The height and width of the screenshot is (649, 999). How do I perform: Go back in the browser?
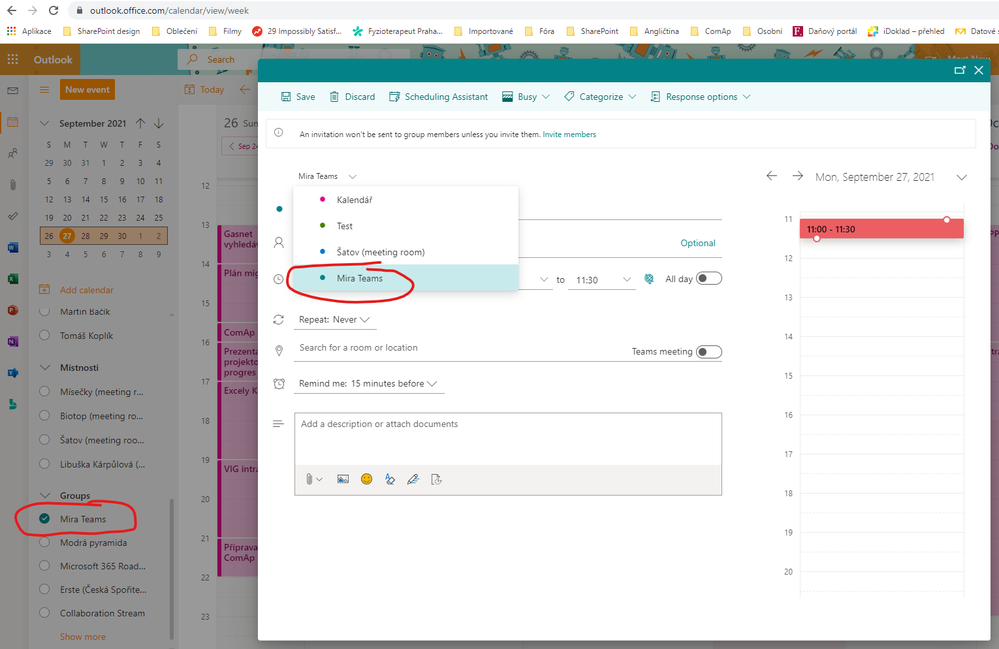click(x=11, y=10)
